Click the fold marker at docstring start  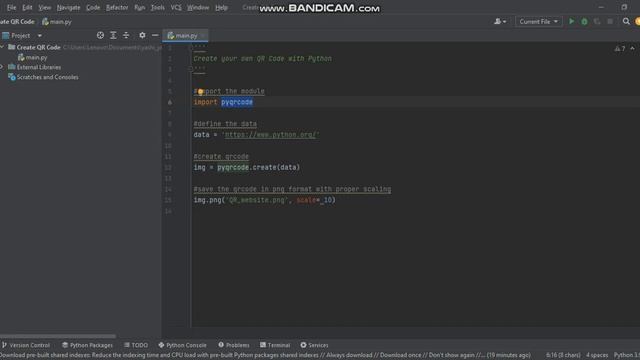click(191, 48)
